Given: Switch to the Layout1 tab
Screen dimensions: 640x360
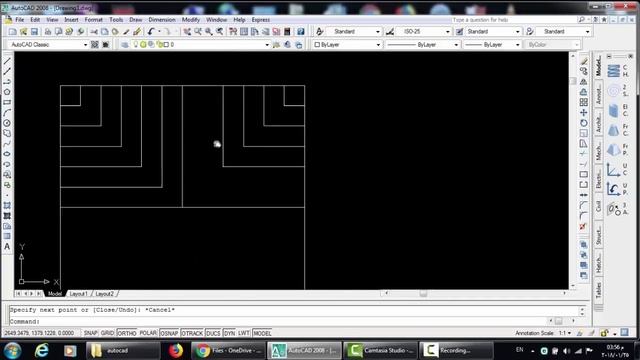Looking at the screenshot, I should (x=78, y=294).
